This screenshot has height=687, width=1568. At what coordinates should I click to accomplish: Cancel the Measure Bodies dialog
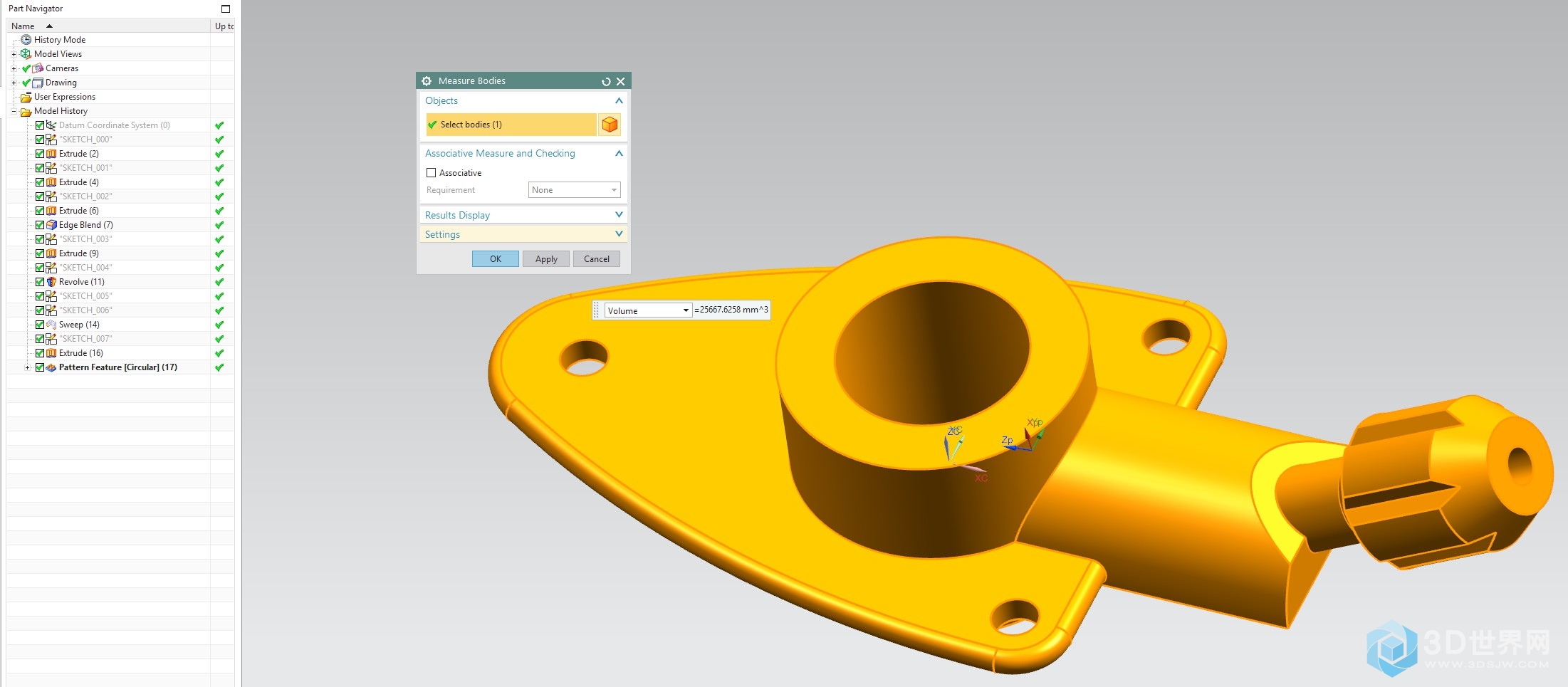pyautogui.click(x=597, y=259)
